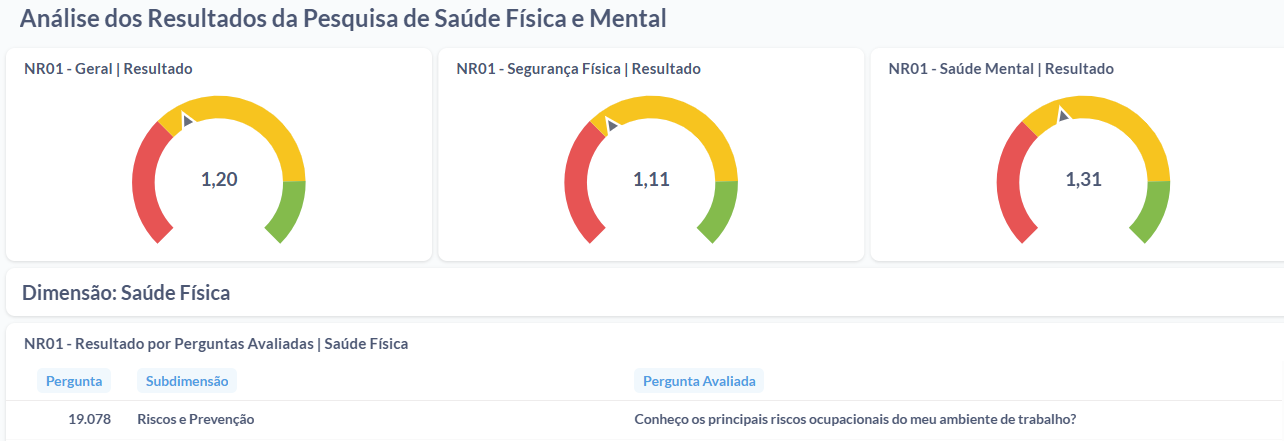Click the green segment of the Segurança Física gauge
Screen dimensions: 1284x441
pos(719,212)
